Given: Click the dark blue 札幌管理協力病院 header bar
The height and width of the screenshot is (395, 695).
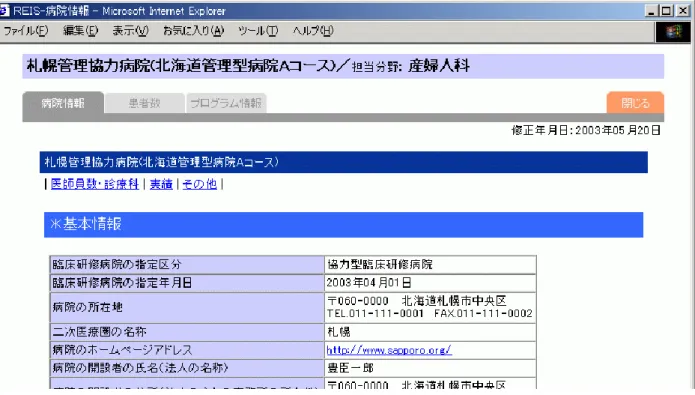Looking at the screenshot, I should click(x=344, y=162).
